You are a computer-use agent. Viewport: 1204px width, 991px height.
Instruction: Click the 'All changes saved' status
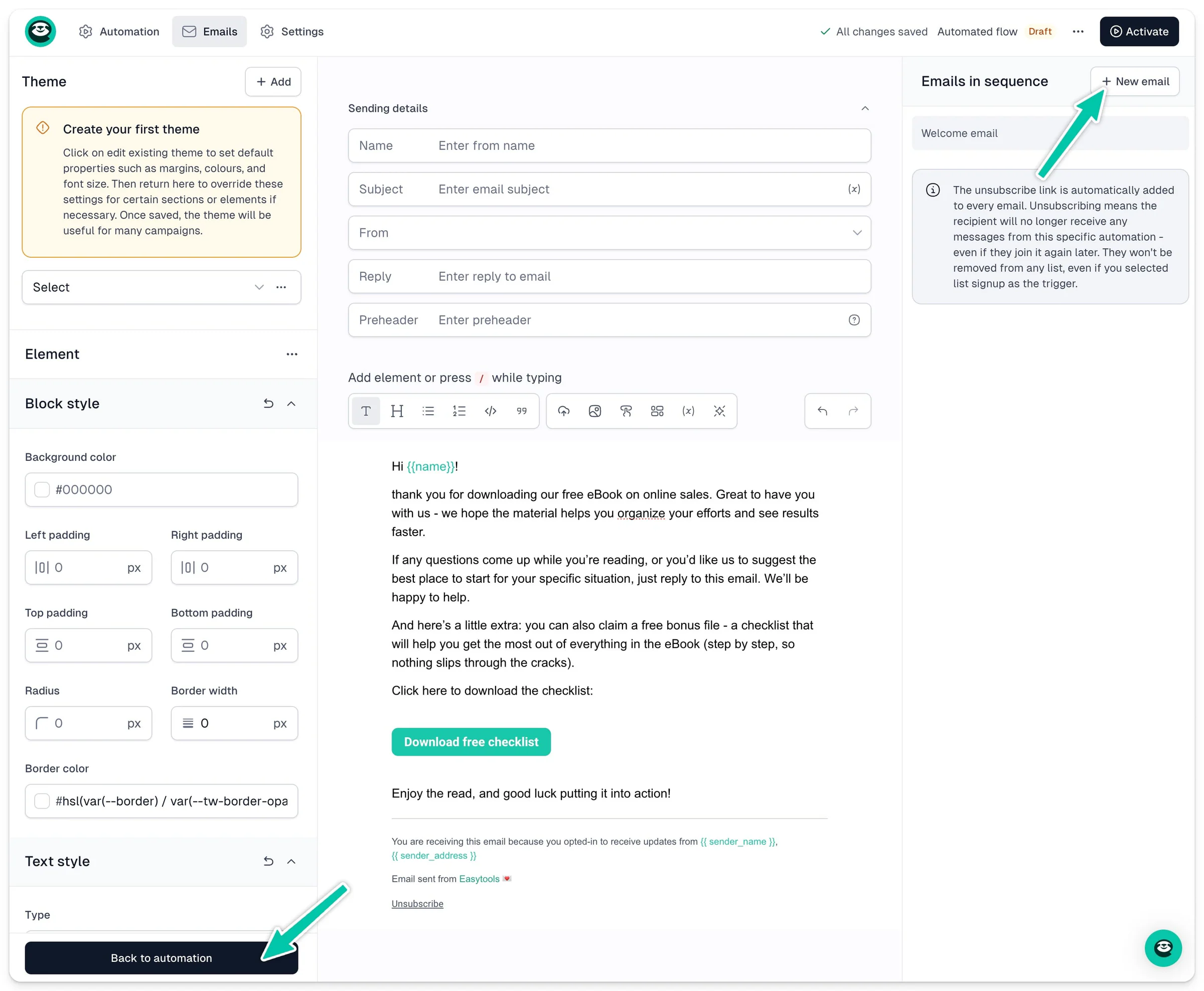[x=873, y=32]
